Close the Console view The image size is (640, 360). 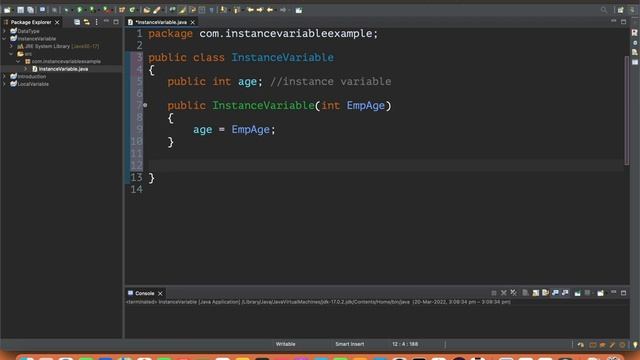click(160, 293)
